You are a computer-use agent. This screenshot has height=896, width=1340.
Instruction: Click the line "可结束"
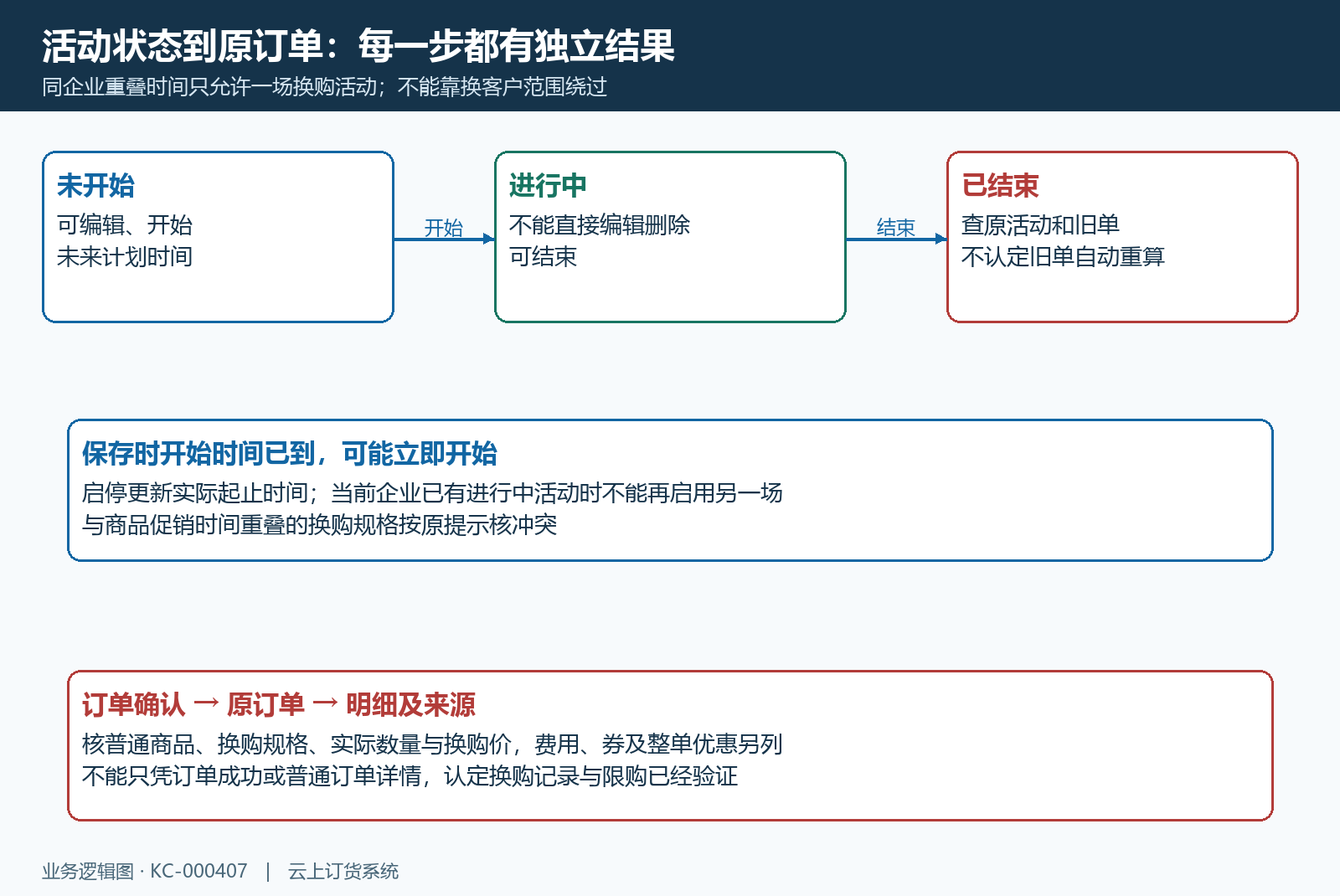(543, 256)
